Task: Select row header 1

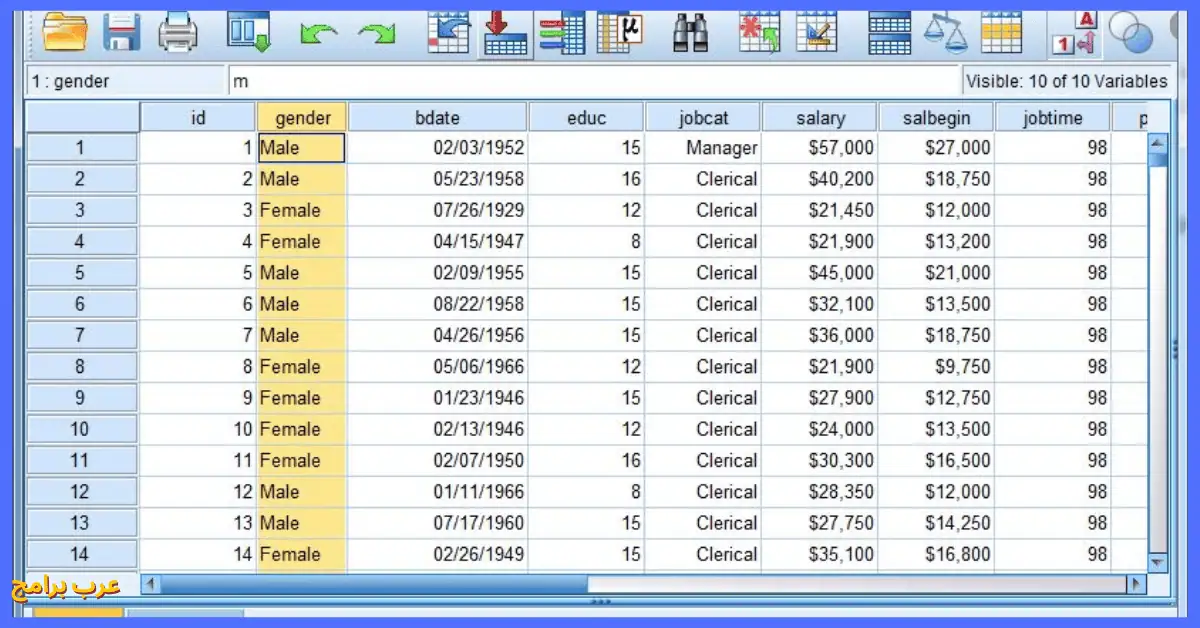Action: coord(81,148)
